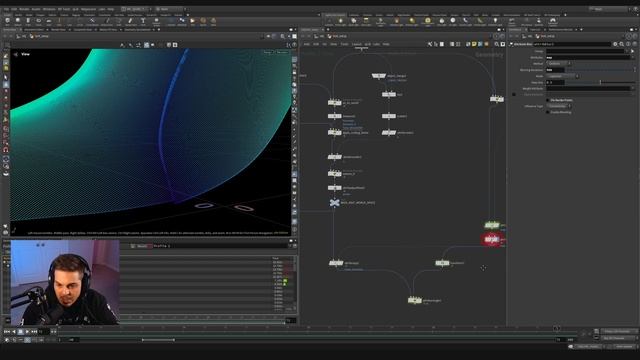640x360 pixels.
Task: Open the parameter pane gear menu
Action: click(615, 44)
